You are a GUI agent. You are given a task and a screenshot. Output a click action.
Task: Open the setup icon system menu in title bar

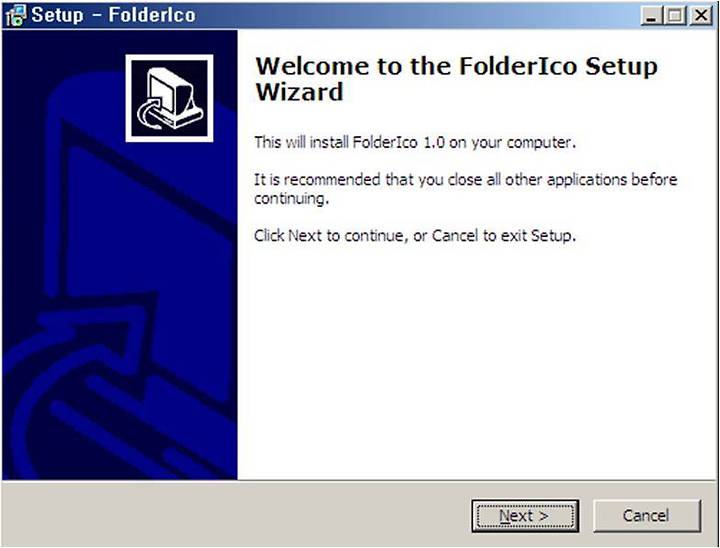click(x=15, y=15)
